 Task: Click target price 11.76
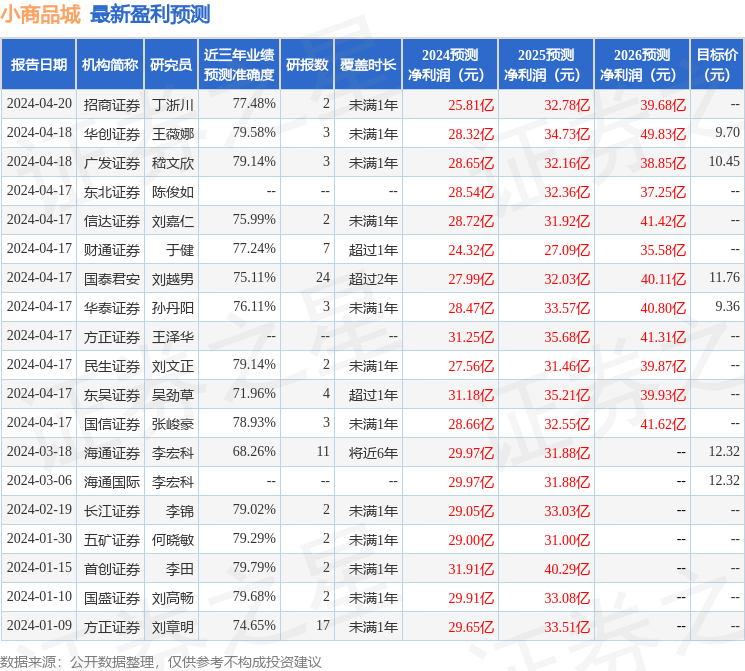[724, 277]
